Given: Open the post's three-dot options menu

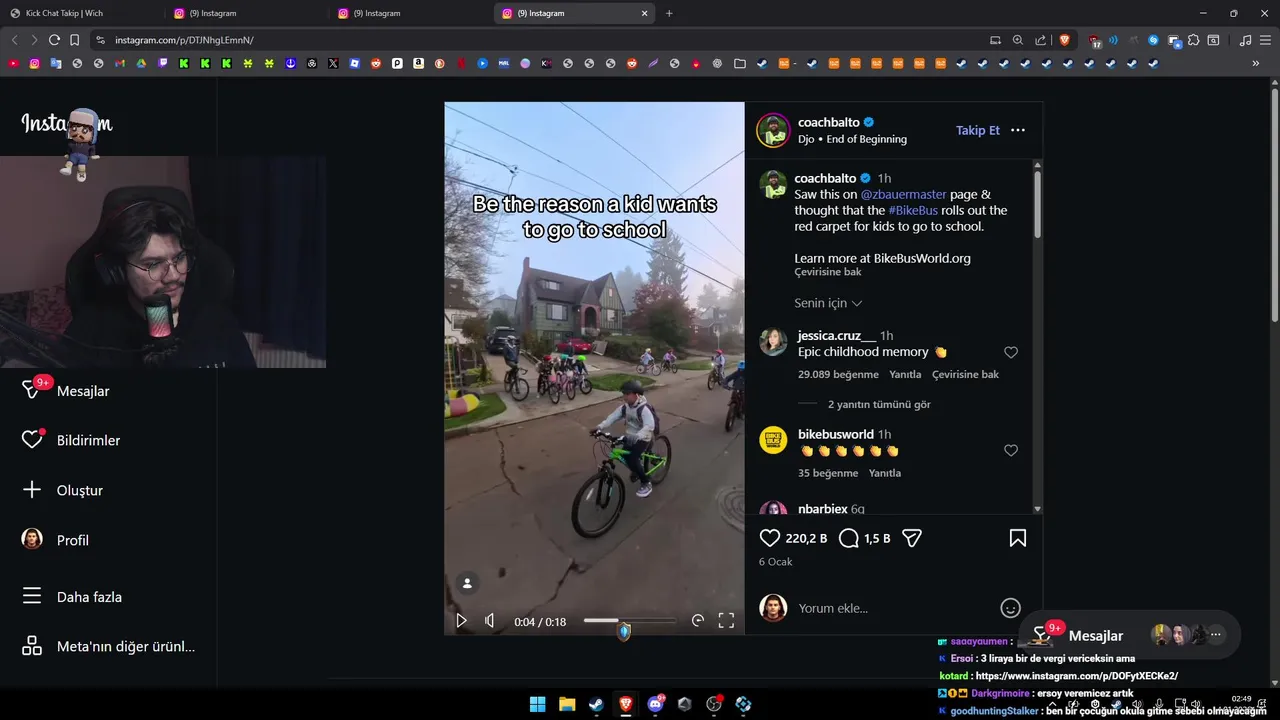Looking at the screenshot, I should click(1018, 130).
